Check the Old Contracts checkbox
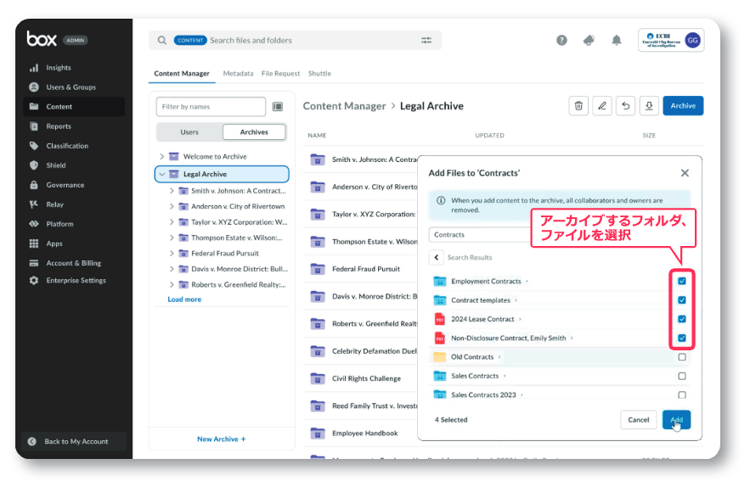The image size is (750, 481). coord(682,357)
